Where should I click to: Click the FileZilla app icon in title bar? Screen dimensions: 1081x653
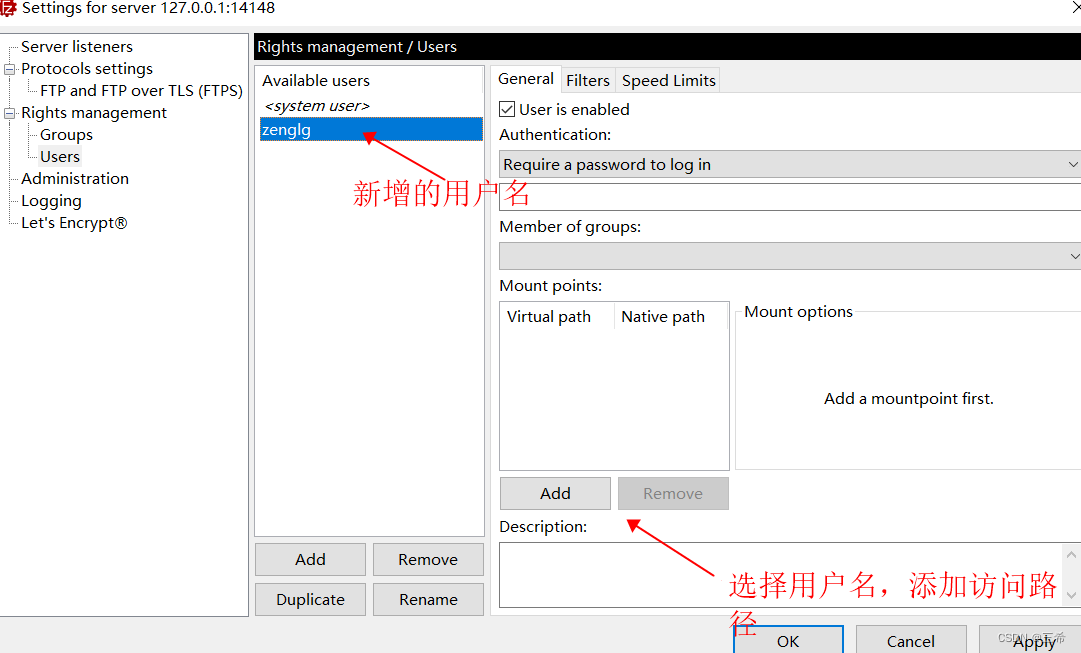[x=7, y=8]
